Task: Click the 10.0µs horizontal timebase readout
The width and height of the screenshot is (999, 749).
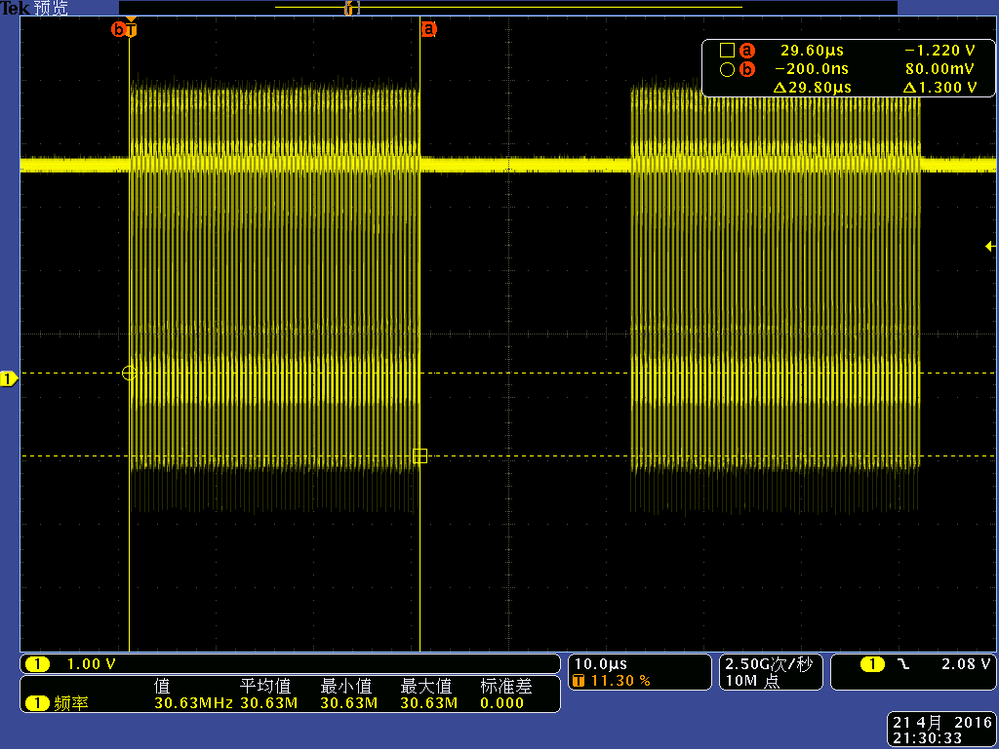Action: (x=601, y=664)
